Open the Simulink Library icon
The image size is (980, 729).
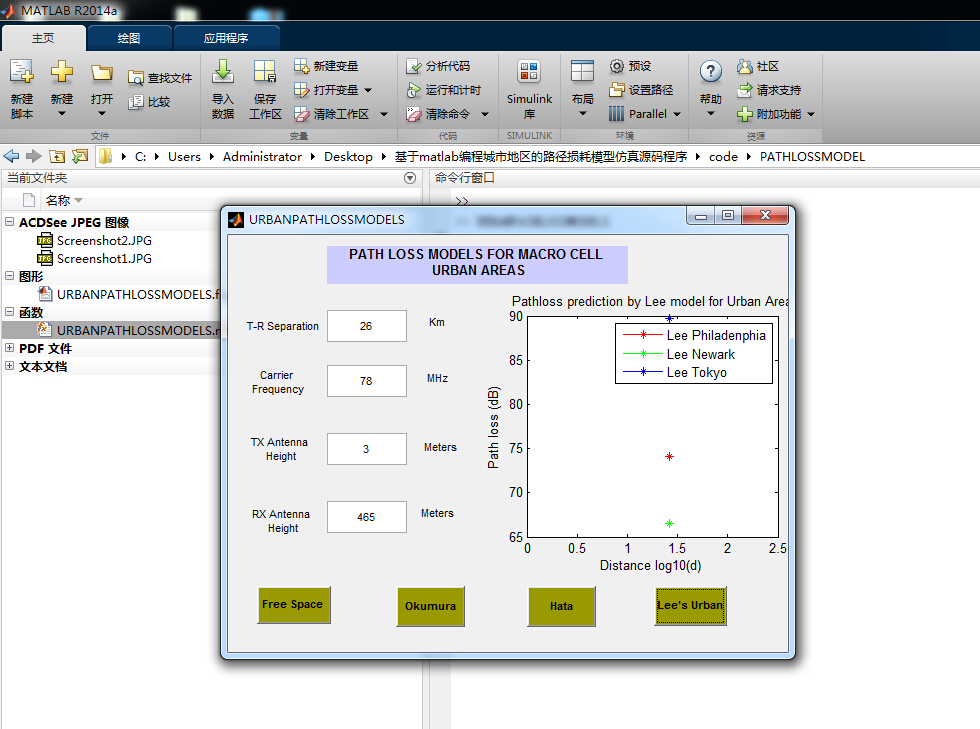pyautogui.click(x=529, y=71)
